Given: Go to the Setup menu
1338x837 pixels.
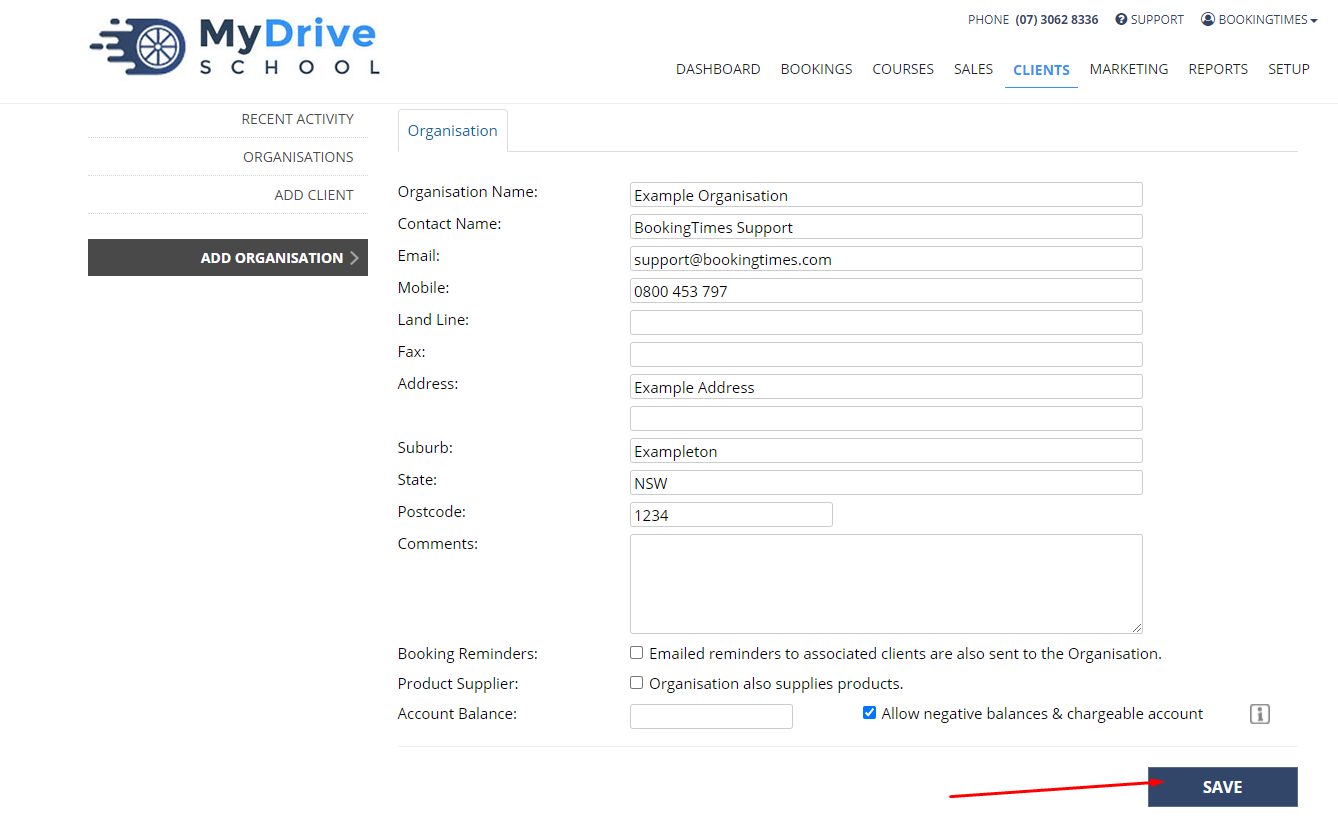Looking at the screenshot, I should pyautogui.click(x=1289, y=69).
